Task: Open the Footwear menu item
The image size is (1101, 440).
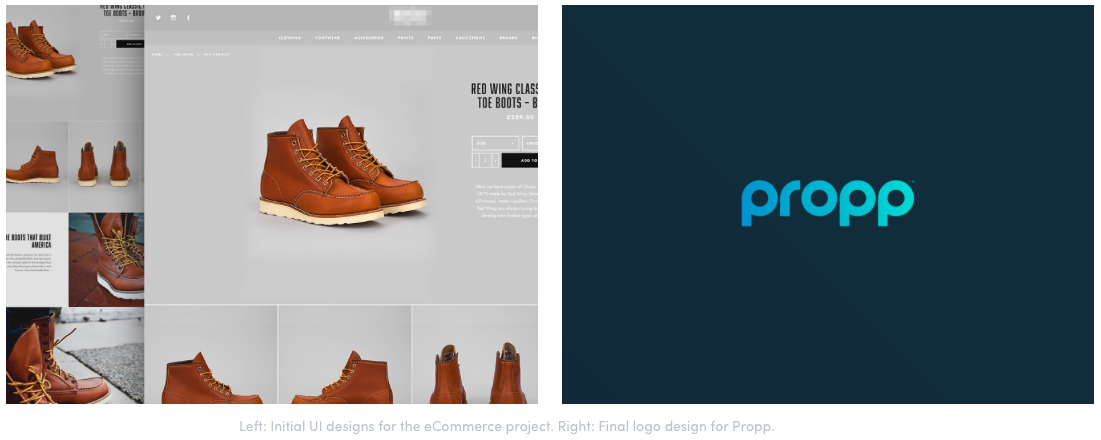Action: (x=327, y=38)
